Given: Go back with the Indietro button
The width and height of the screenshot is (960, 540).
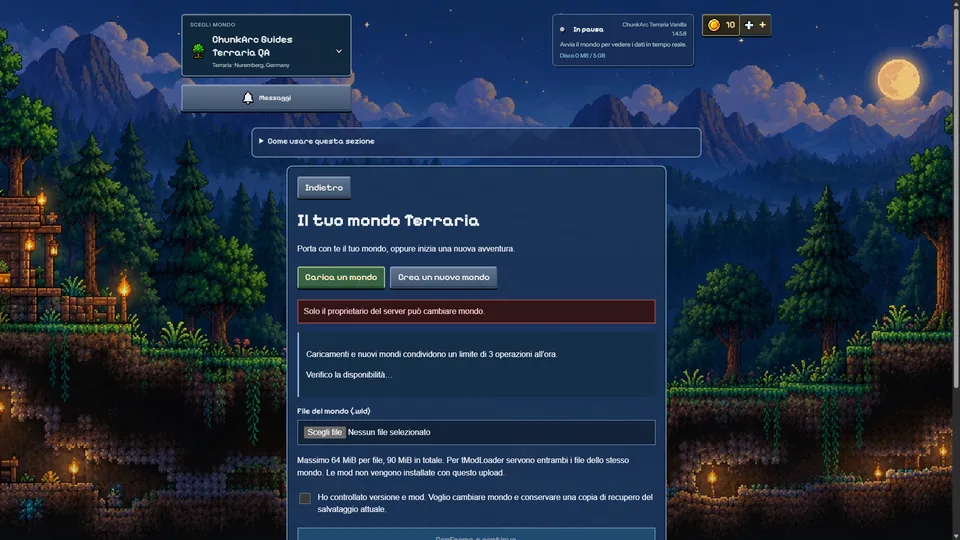Looking at the screenshot, I should [x=324, y=188].
